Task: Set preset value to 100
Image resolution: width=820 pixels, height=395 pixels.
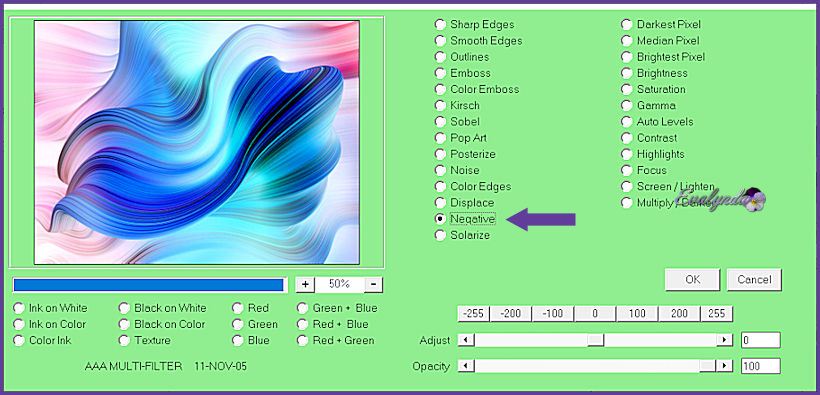Action: (637, 313)
